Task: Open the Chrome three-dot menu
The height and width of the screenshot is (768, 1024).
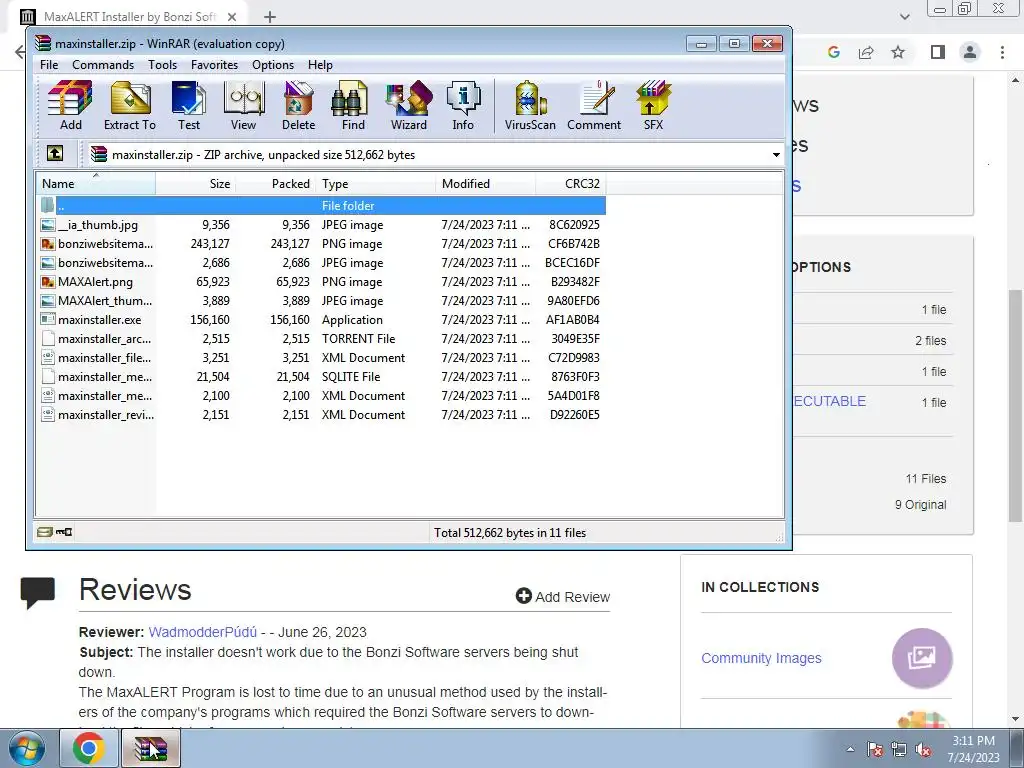Action: pyautogui.click(x=1002, y=52)
